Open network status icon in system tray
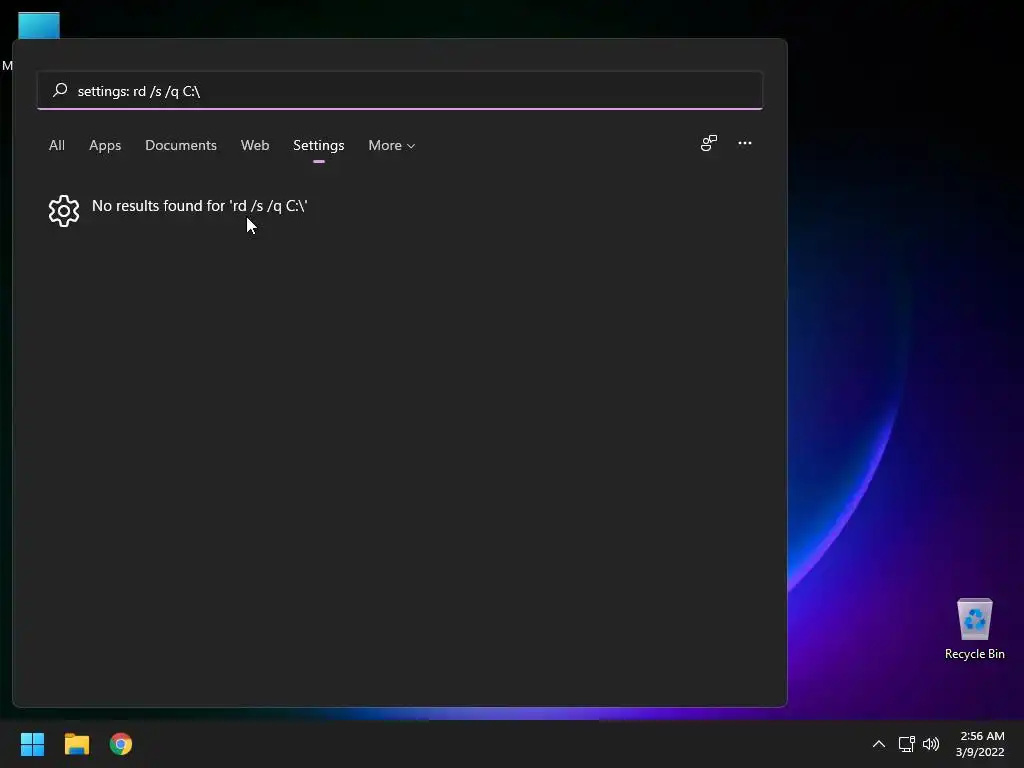1024x768 pixels. coord(906,744)
